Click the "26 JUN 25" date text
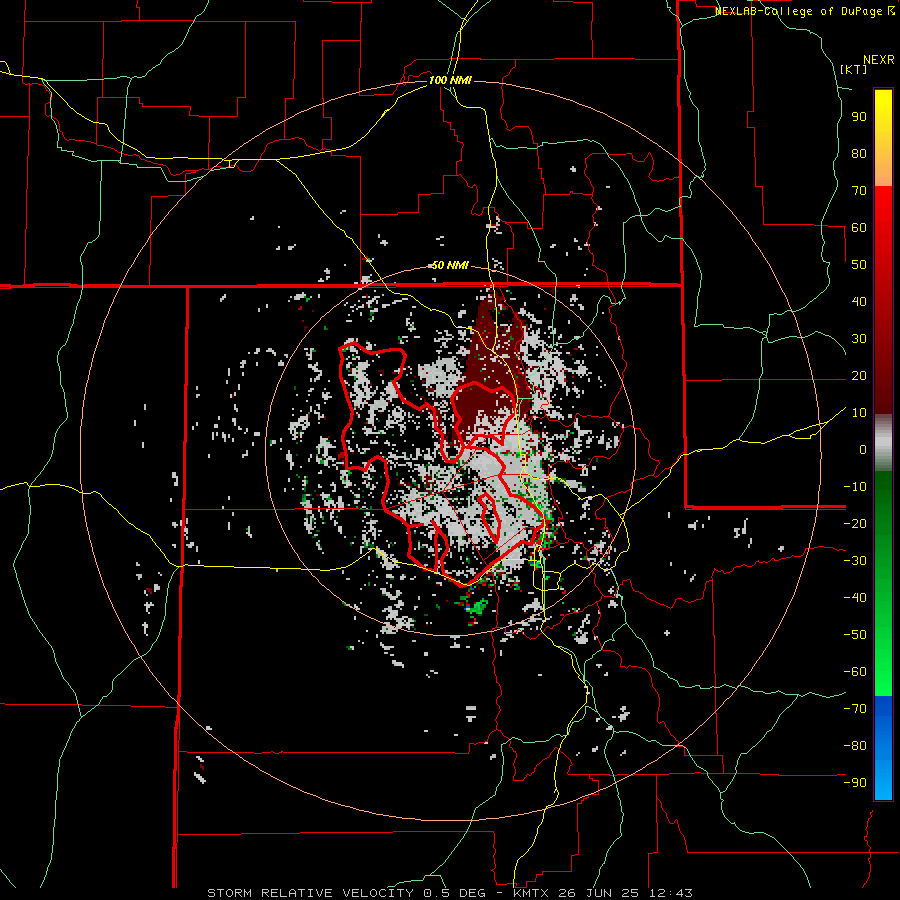 (600, 893)
